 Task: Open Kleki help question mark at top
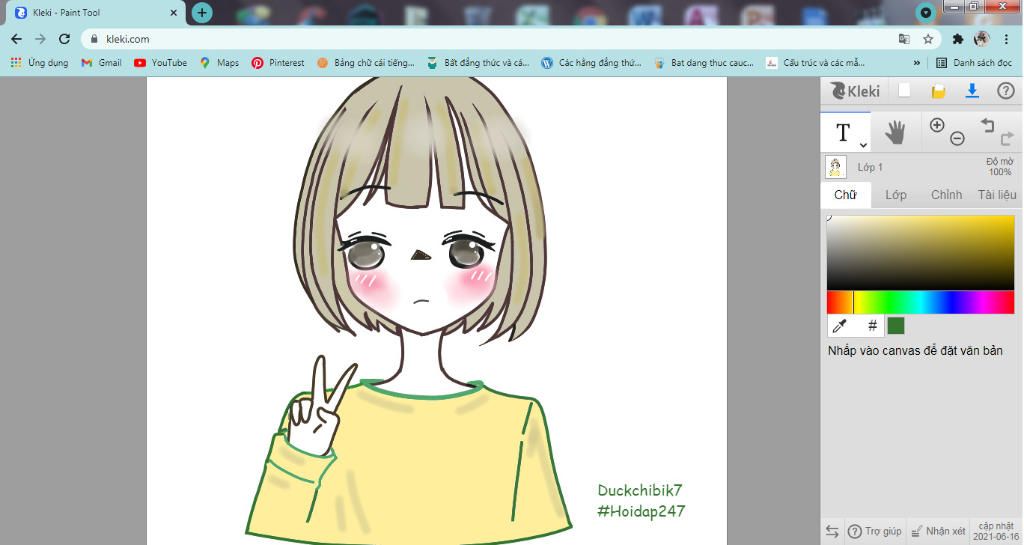1006,91
